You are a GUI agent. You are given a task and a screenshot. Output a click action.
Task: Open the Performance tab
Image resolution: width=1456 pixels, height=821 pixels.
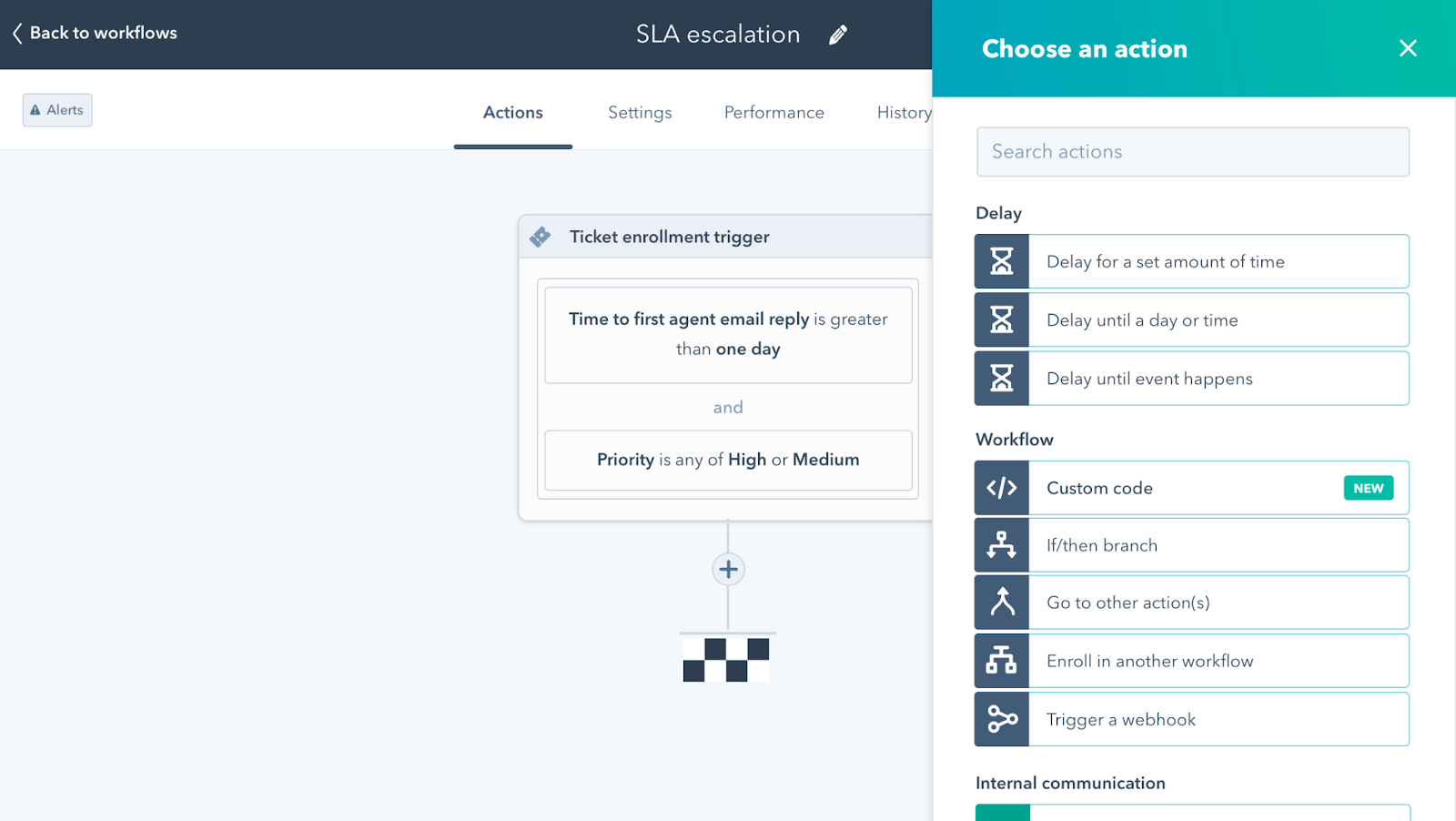[773, 112]
